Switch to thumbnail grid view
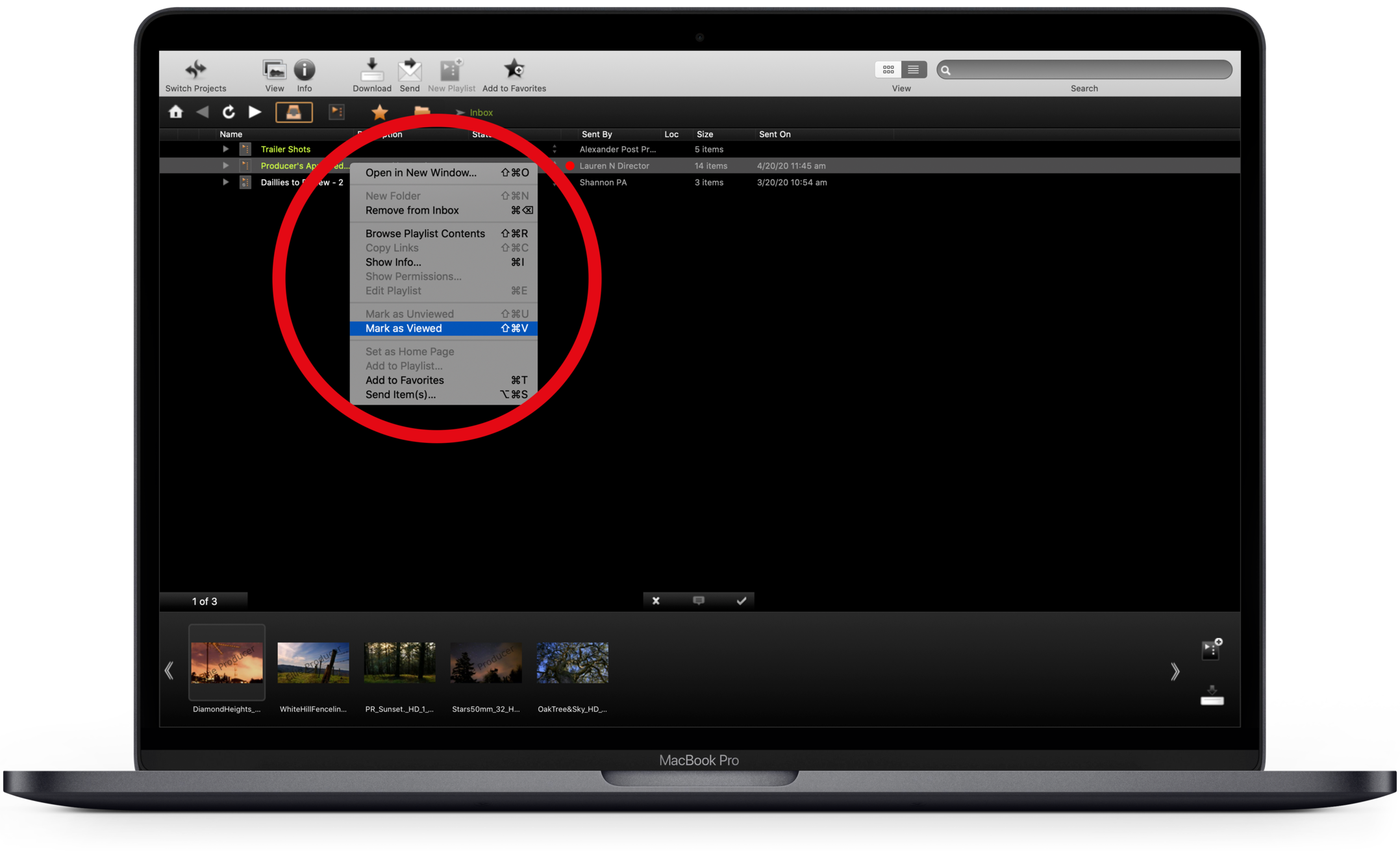1400x851 pixels. coord(888,69)
